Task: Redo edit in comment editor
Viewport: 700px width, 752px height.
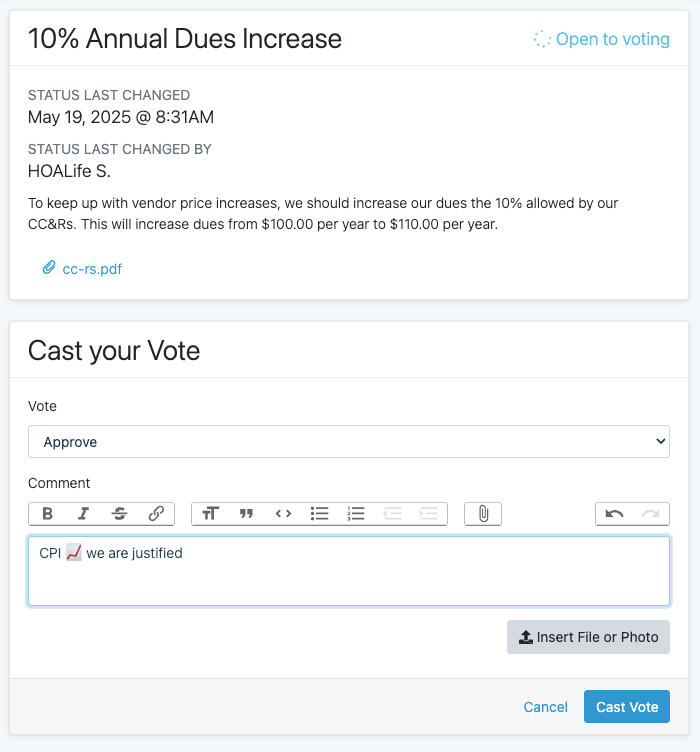Action: pyautogui.click(x=651, y=514)
